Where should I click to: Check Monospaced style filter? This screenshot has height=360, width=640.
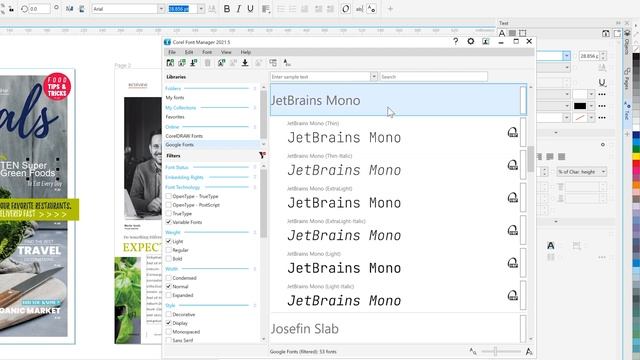click(169, 332)
